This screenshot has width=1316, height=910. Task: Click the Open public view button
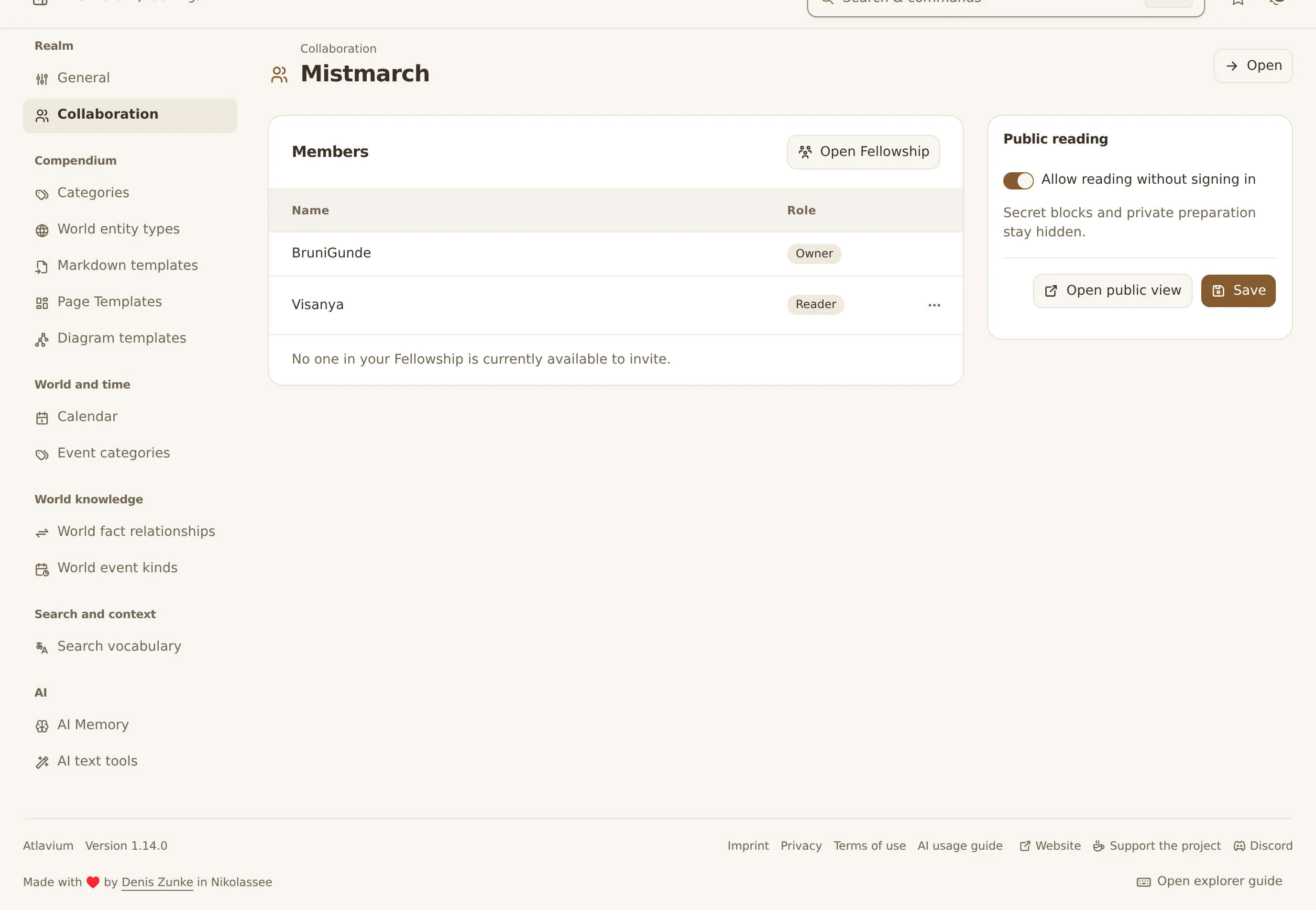click(1112, 291)
